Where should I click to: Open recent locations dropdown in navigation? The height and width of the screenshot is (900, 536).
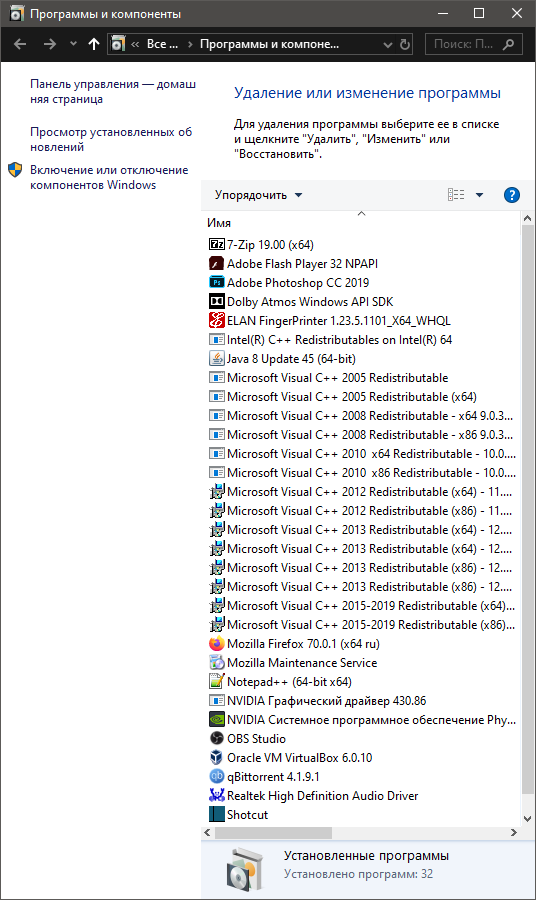tap(73, 44)
